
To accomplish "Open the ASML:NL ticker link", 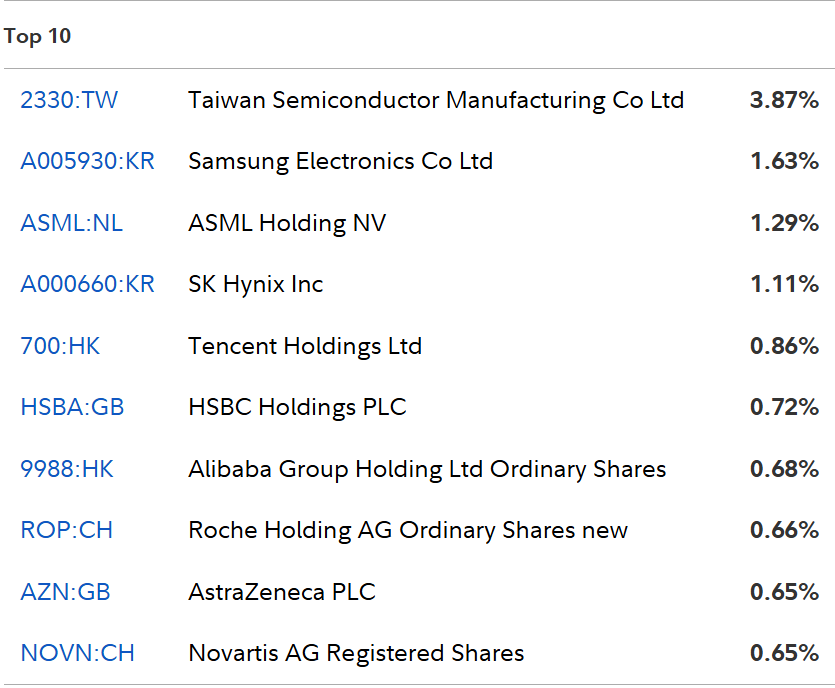I will (71, 223).
